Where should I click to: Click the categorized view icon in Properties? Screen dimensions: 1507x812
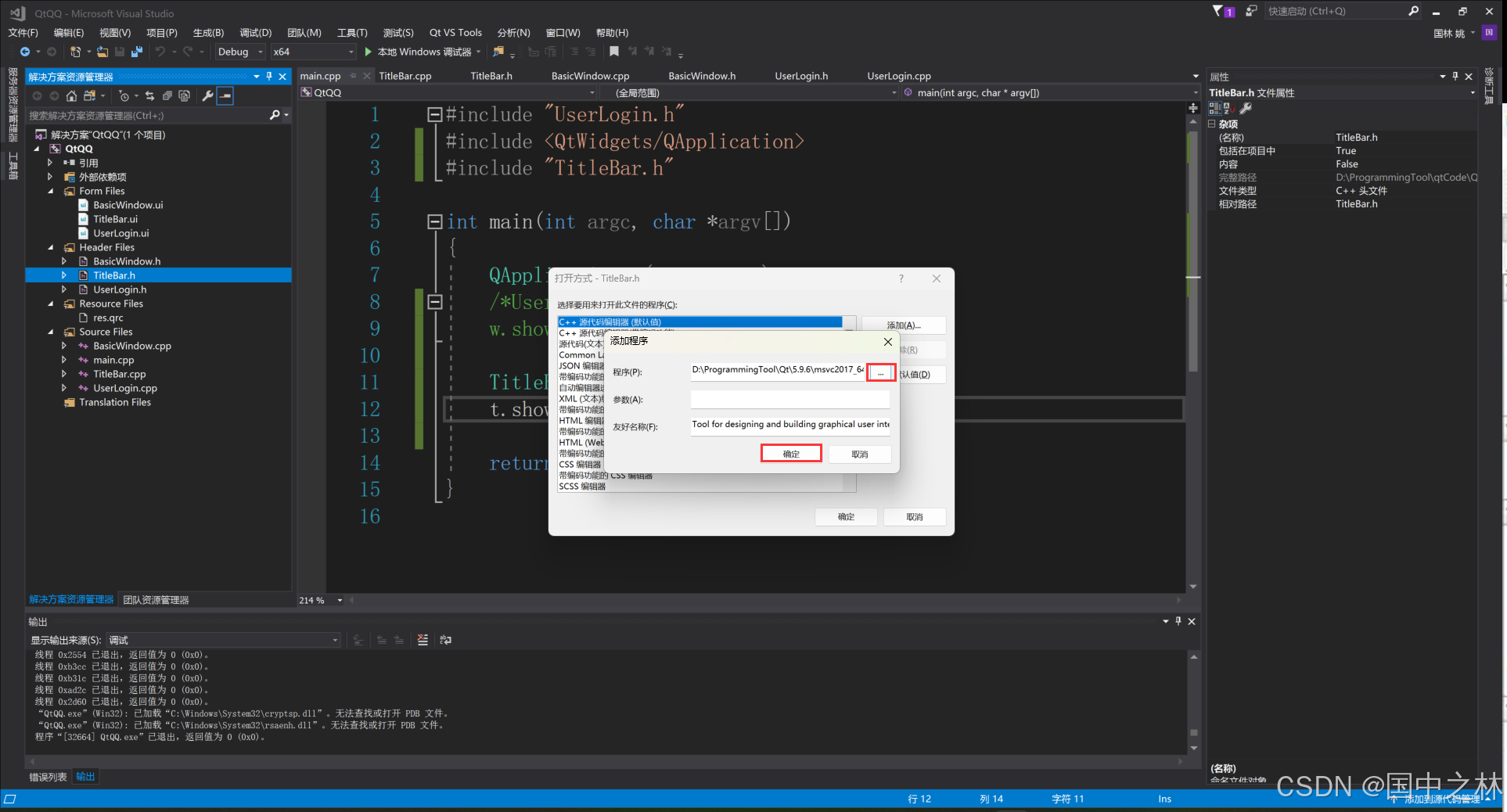(x=1215, y=108)
